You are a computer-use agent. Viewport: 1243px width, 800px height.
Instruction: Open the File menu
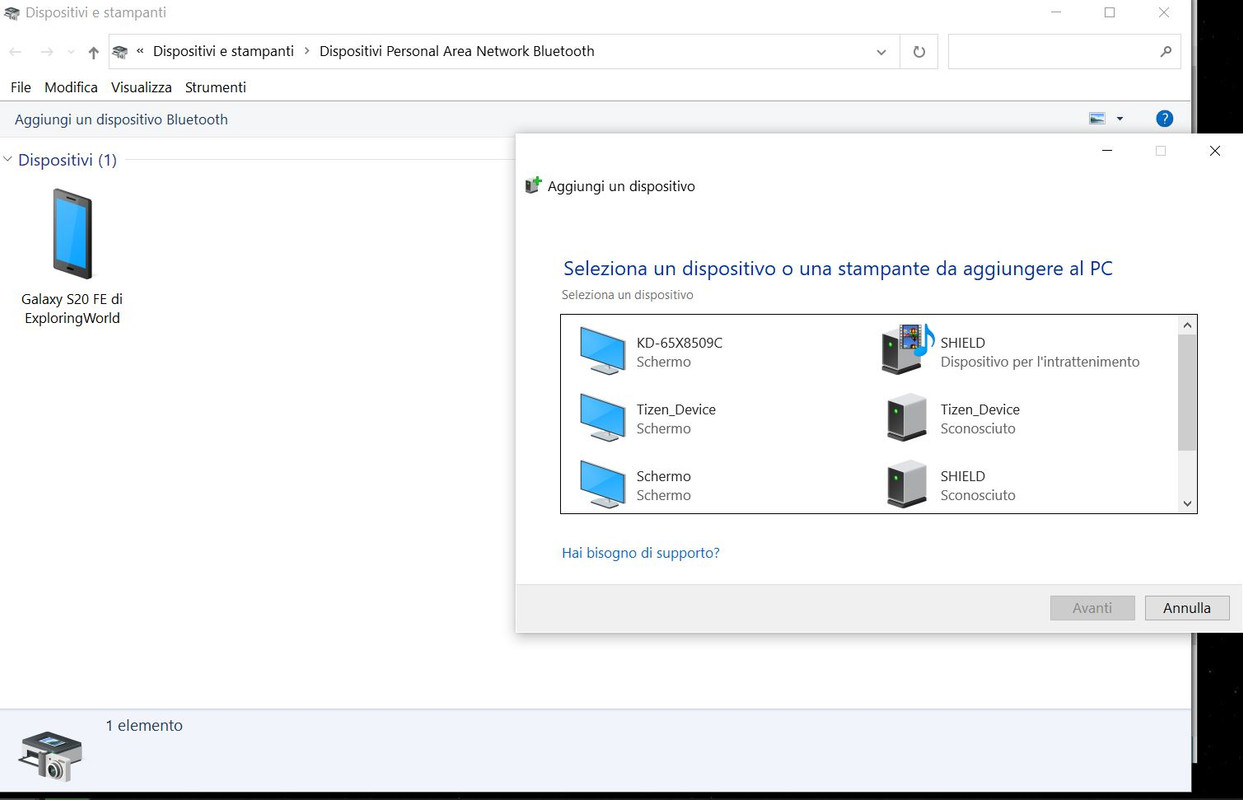coord(21,87)
